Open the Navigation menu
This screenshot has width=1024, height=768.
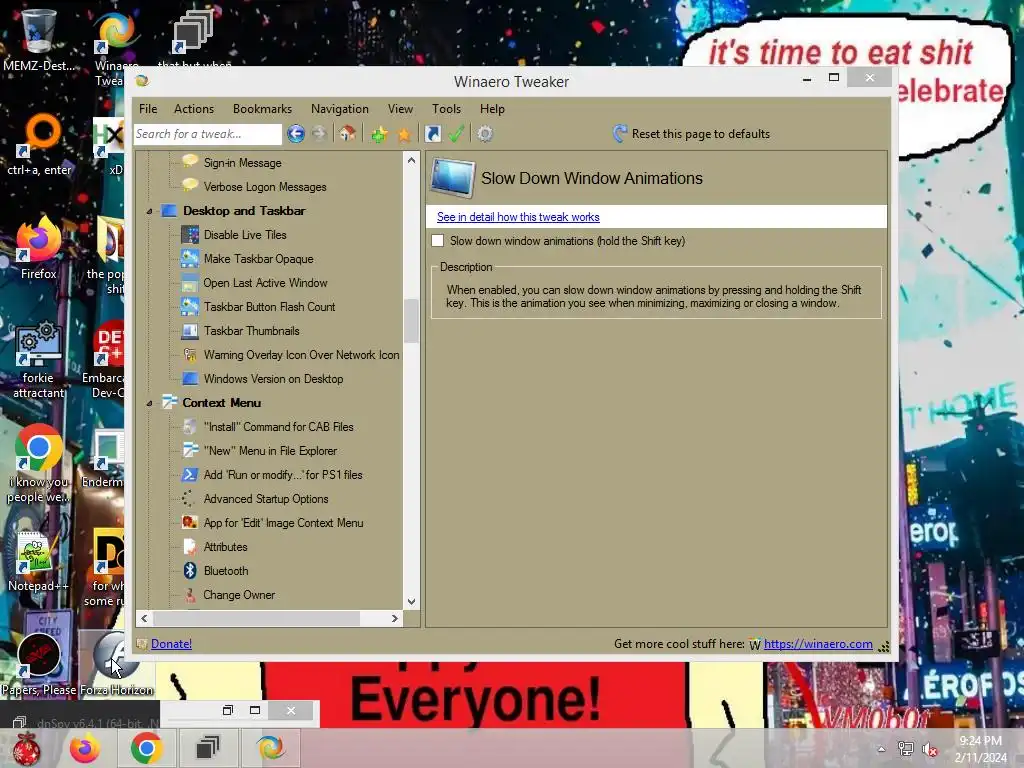[x=340, y=109]
